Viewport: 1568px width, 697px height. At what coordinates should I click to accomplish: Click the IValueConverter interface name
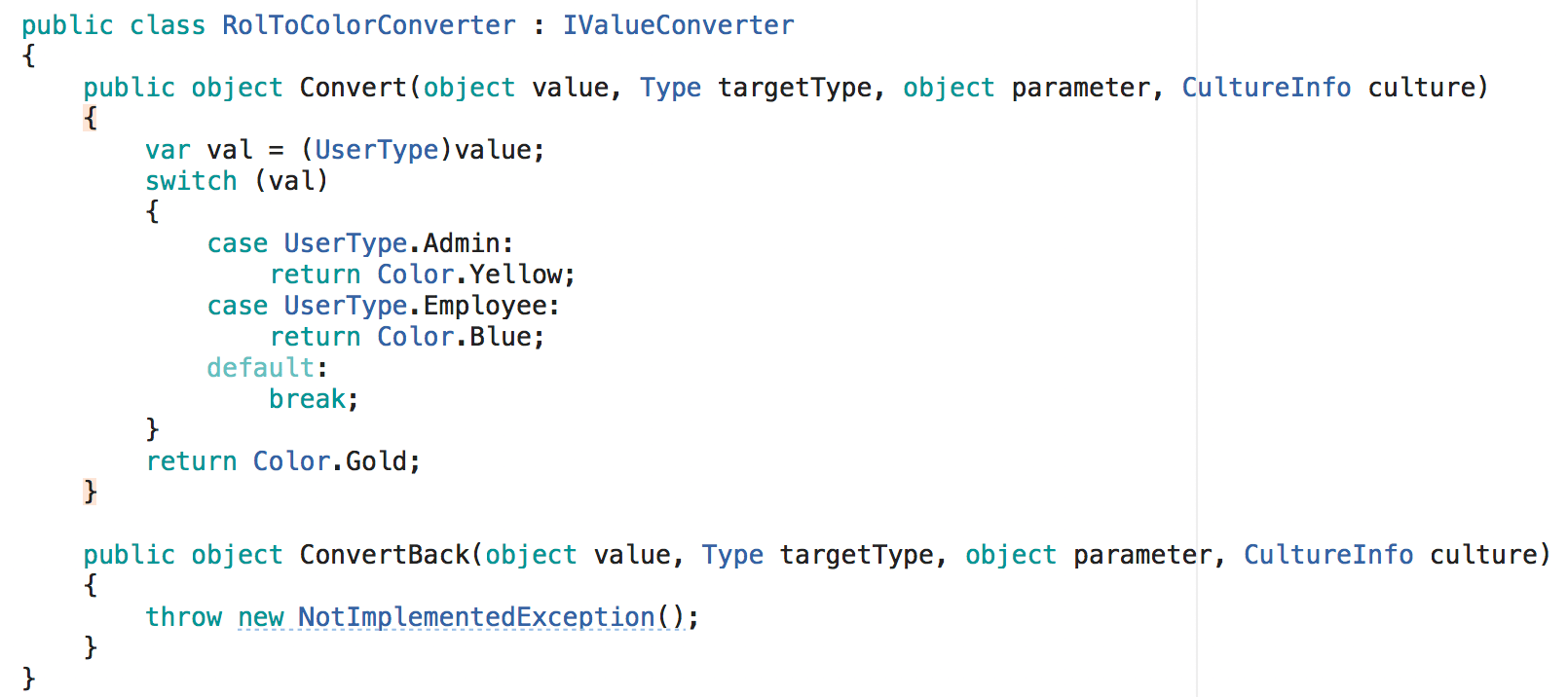(678, 25)
